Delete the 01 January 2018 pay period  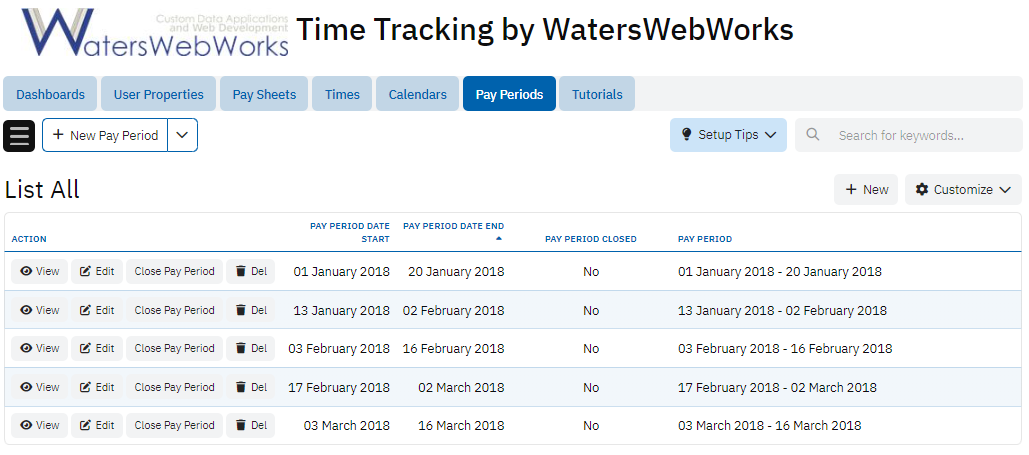[x=250, y=271]
